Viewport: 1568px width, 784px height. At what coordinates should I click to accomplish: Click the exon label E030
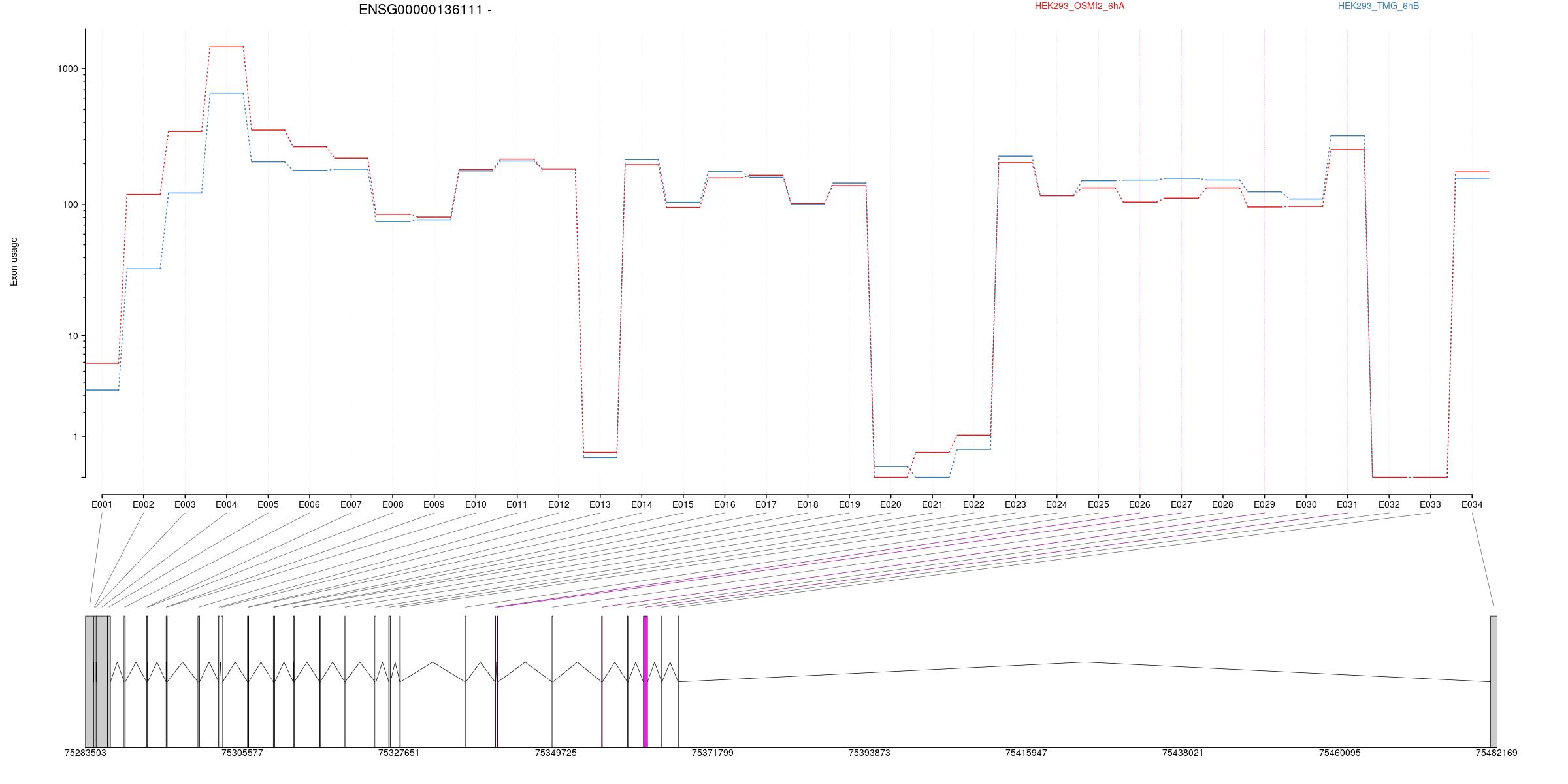point(1306,504)
